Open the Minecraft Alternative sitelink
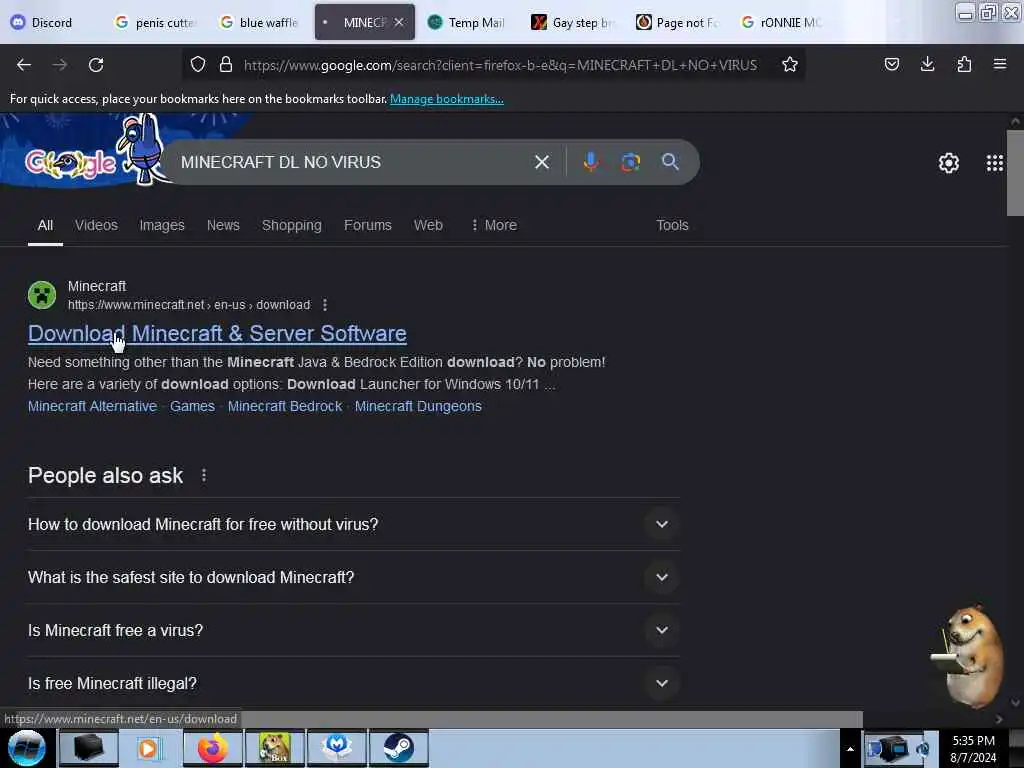Image resolution: width=1024 pixels, height=768 pixels. click(x=93, y=406)
